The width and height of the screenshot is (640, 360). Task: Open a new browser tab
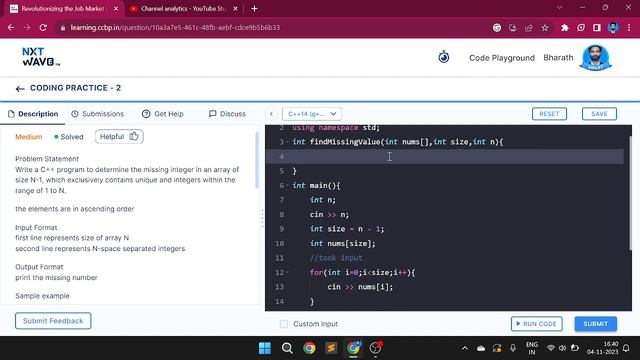coord(254,9)
